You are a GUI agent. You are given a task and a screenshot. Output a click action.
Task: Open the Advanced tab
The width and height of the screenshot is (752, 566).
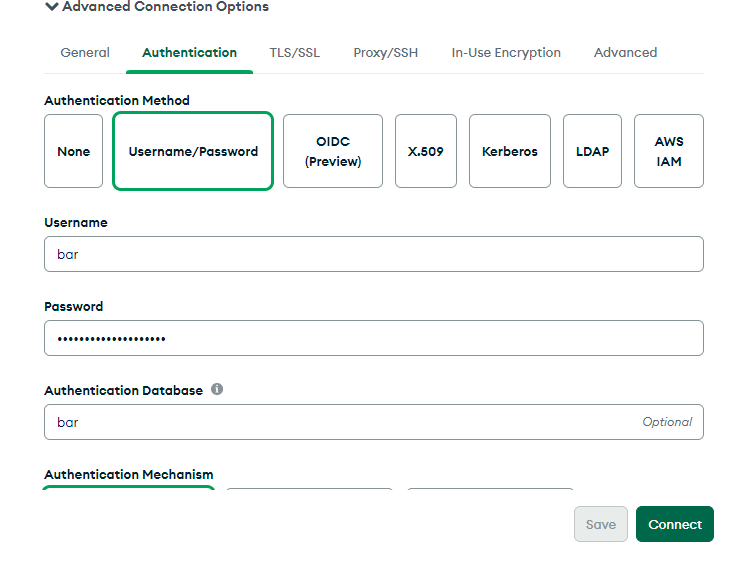point(625,53)
